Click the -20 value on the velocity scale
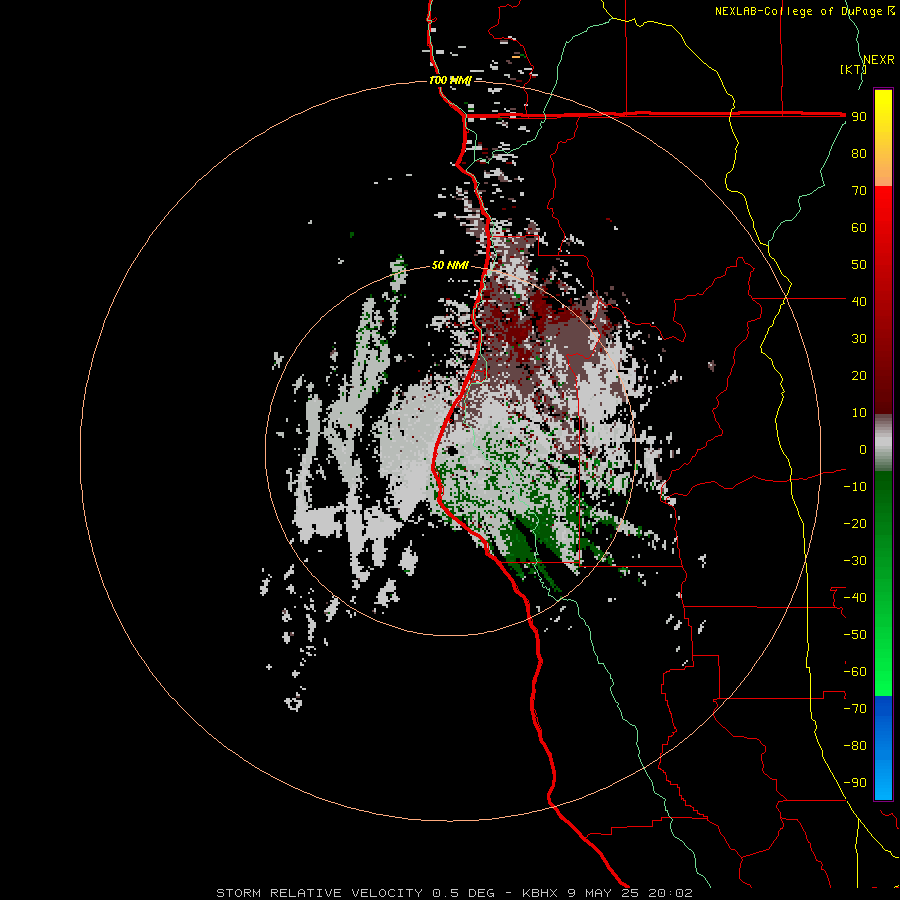 855,524
